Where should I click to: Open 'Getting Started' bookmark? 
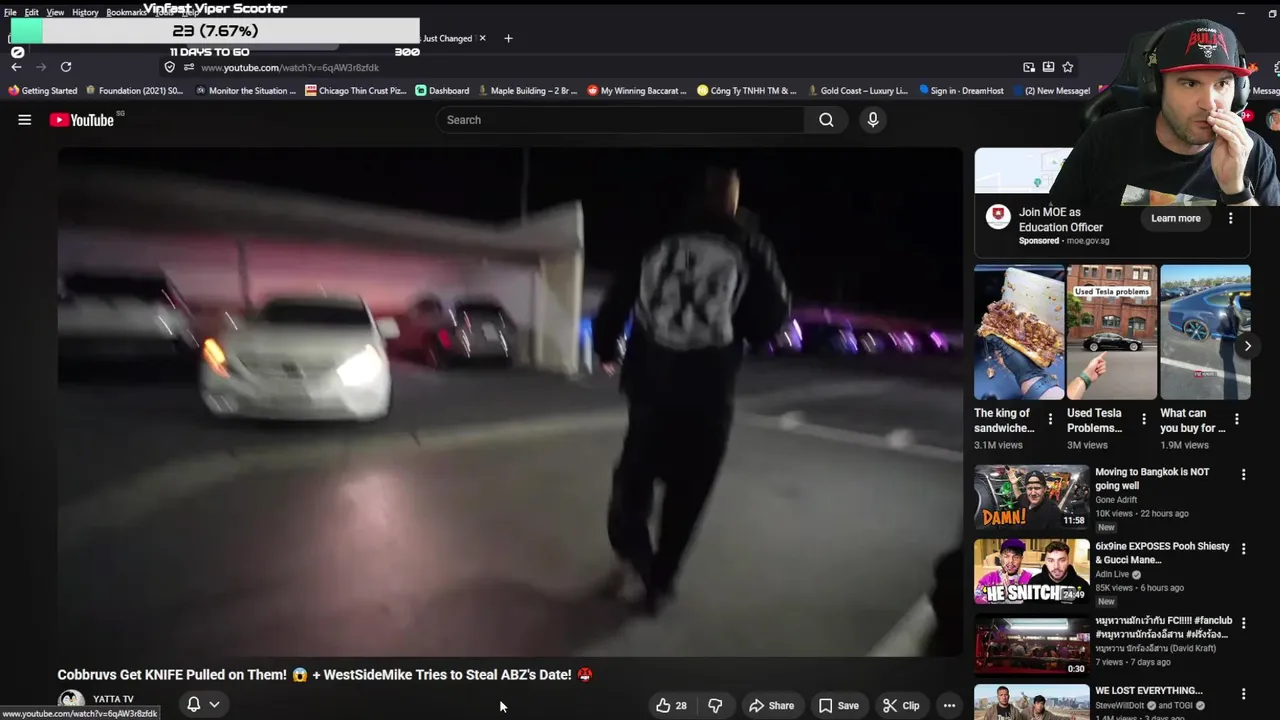[43, 90]
